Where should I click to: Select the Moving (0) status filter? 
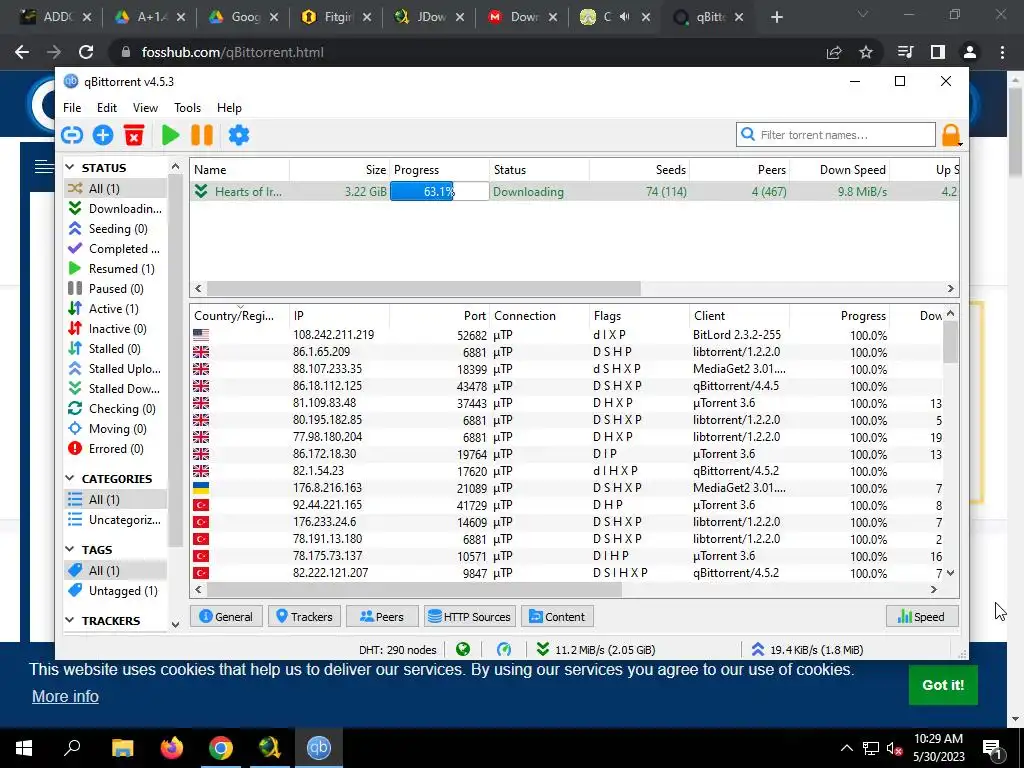(115, 429)
